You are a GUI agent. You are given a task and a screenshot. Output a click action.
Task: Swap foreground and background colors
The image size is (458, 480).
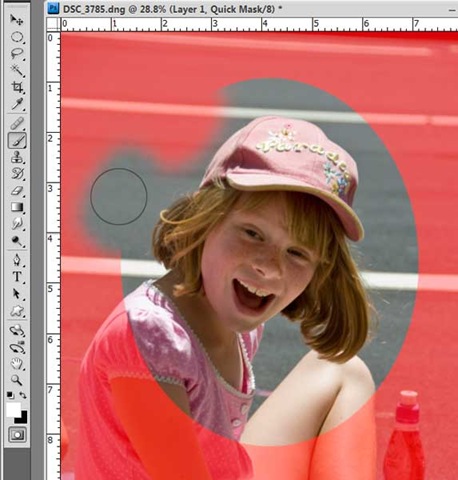pos(23,395)
